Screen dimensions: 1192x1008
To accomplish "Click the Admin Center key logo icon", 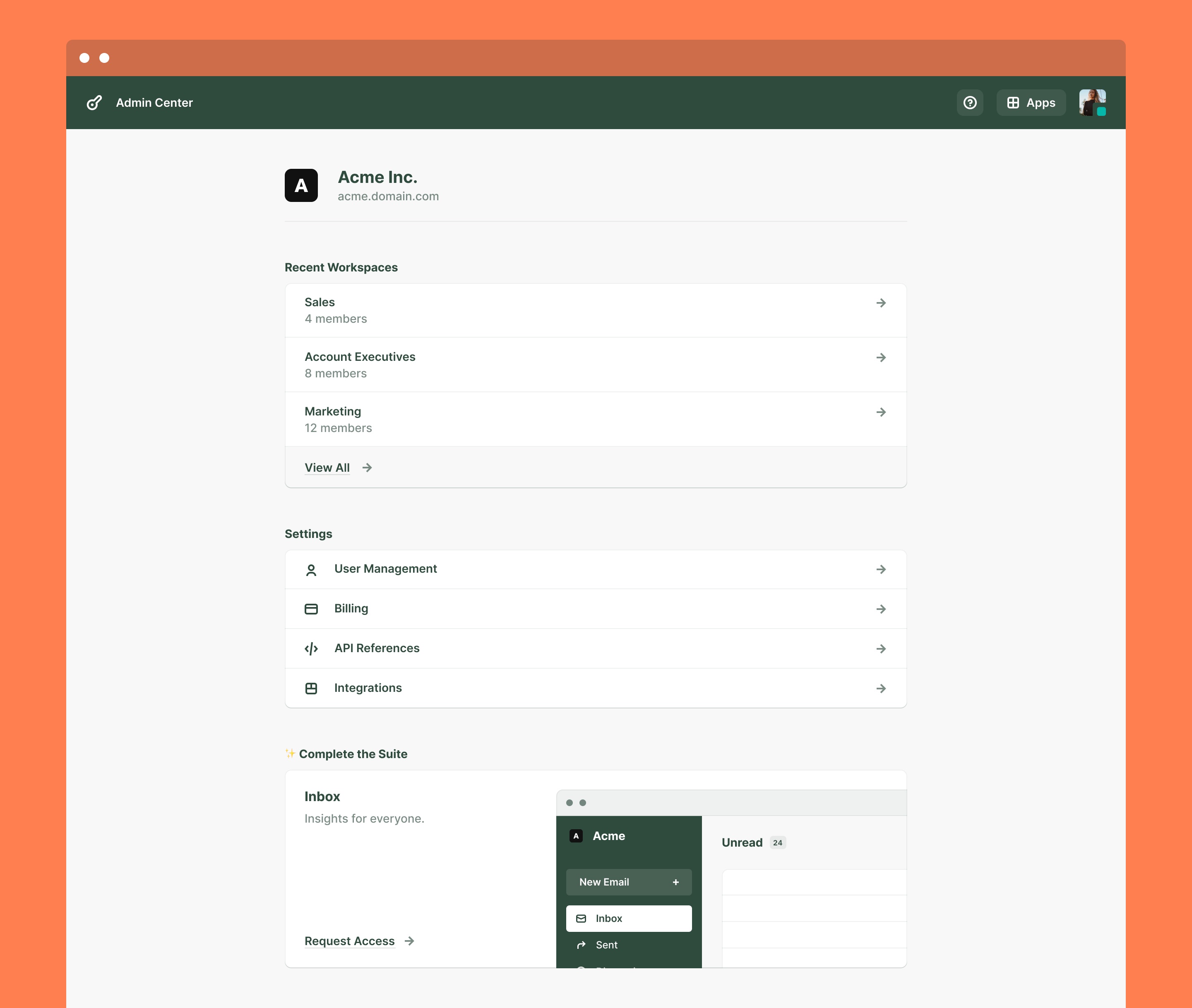I will [94, 103].
